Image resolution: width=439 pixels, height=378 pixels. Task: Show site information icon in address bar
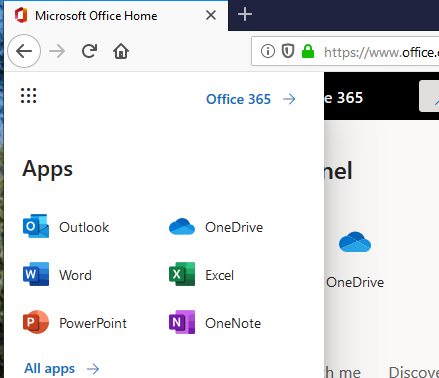coord(268,51)
